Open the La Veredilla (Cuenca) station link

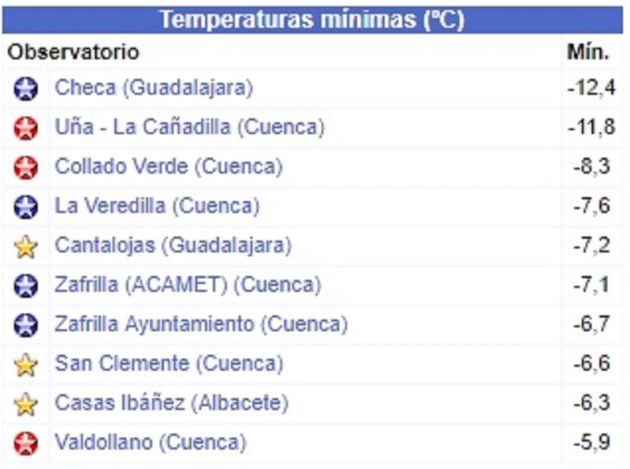point(157,206)
